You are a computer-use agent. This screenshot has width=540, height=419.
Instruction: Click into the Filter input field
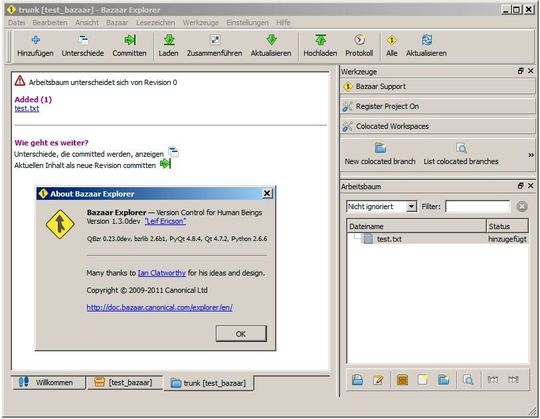pos(477,207)
